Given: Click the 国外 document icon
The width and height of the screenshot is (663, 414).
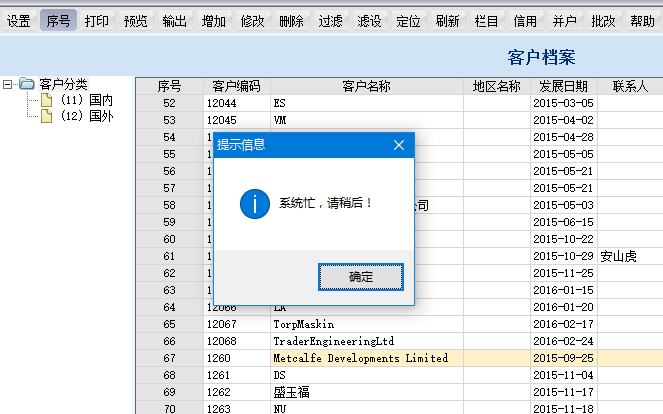Looking at the screenshot, I should point(47,116).
